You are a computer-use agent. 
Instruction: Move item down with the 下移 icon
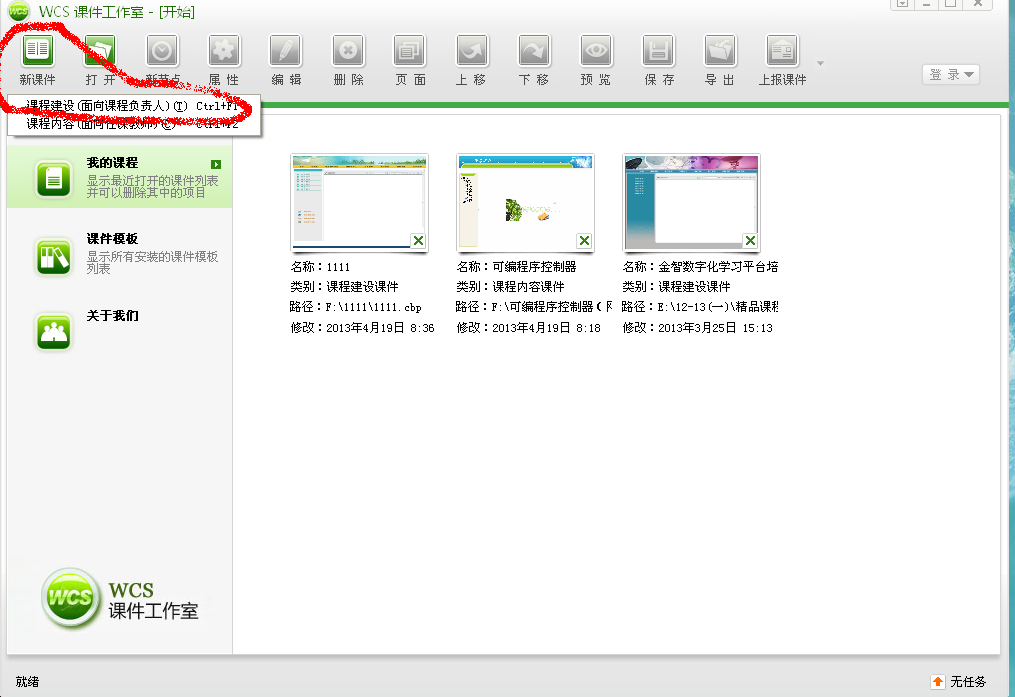click(534, 50)
